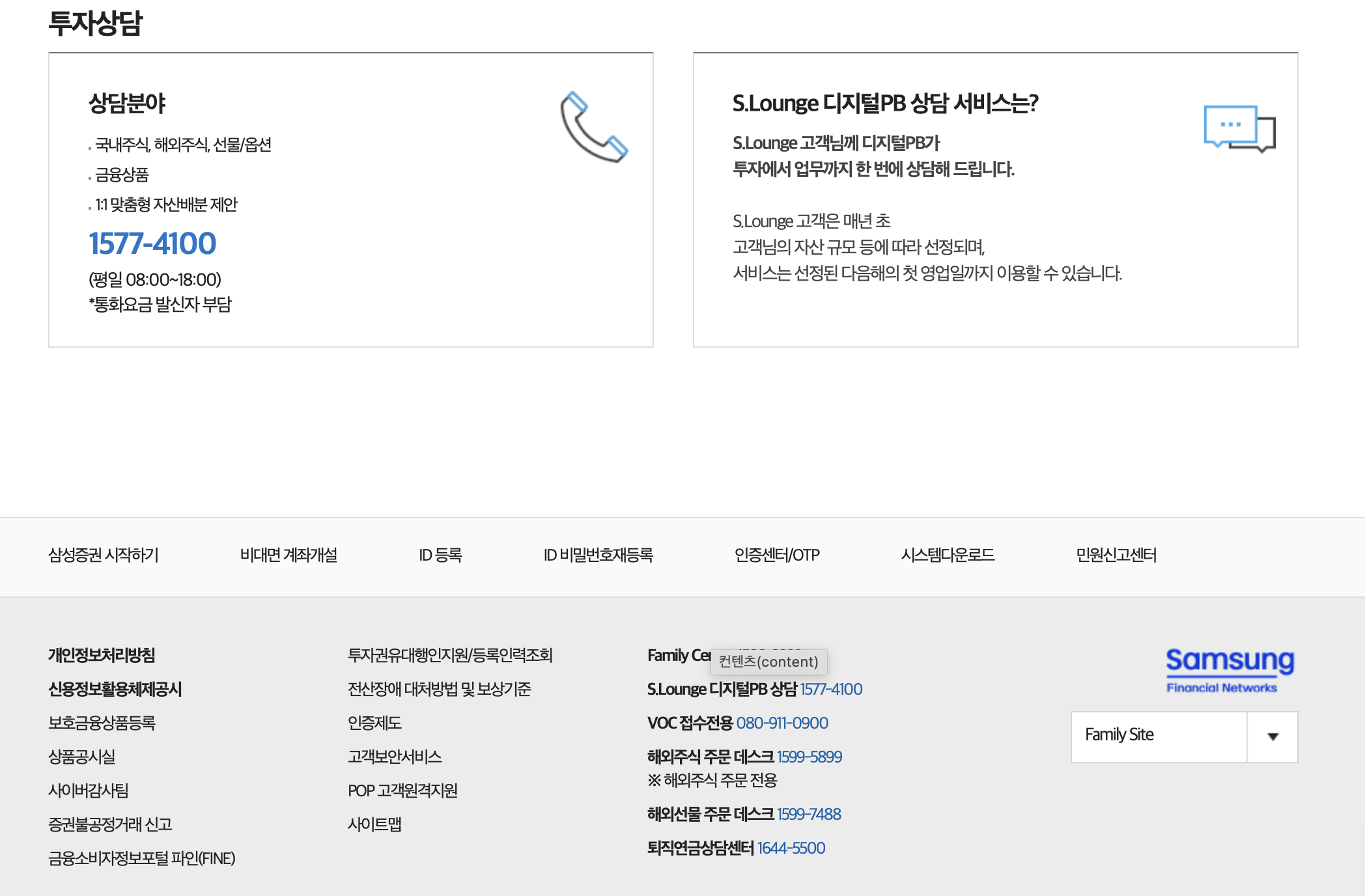This screenshot has height=896, width=1365.
Task: Open 민원신고센터 link
Action: (x=1116, y=555)
